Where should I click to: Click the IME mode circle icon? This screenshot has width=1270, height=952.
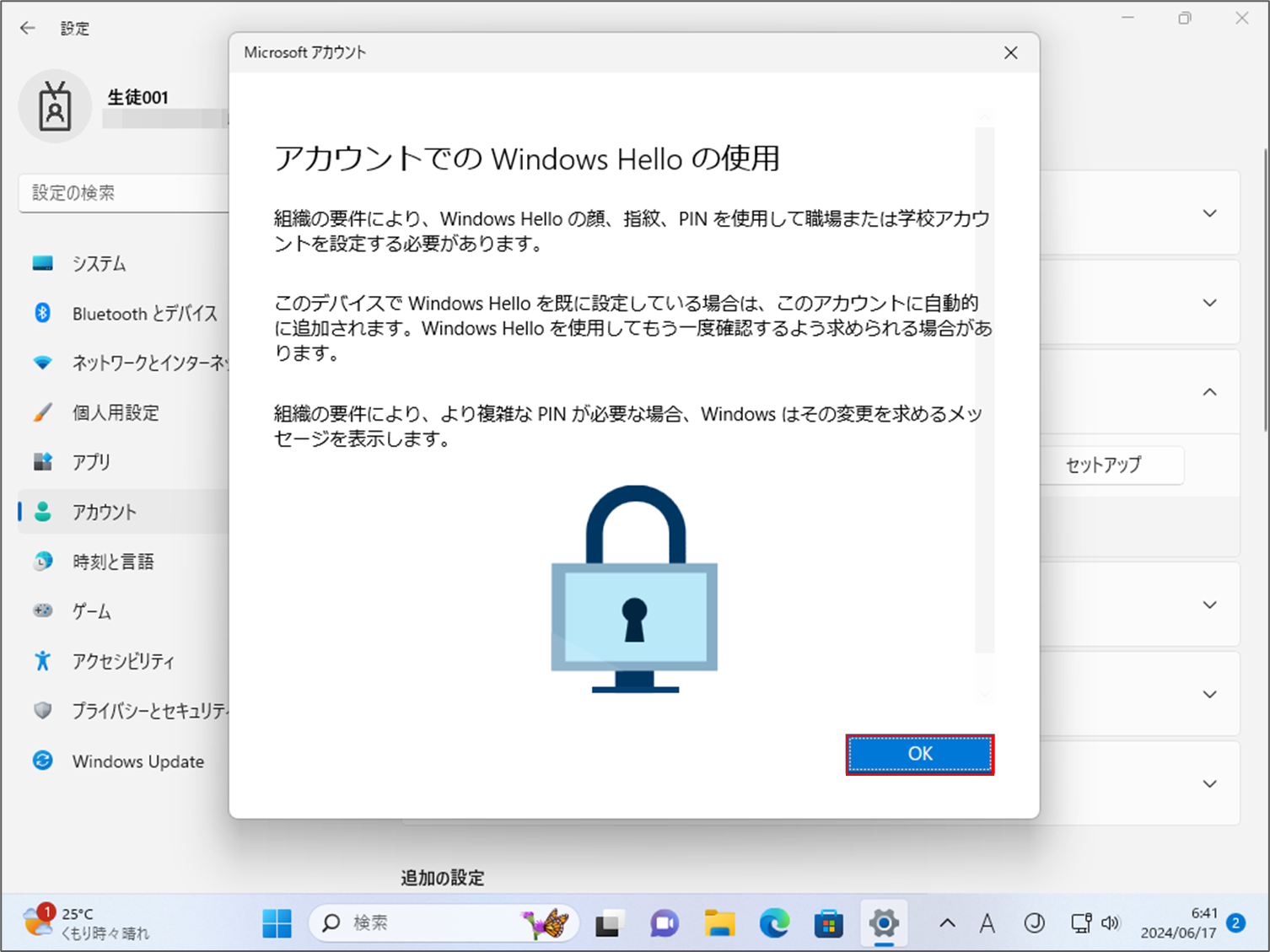click(x=1035, y=923)
